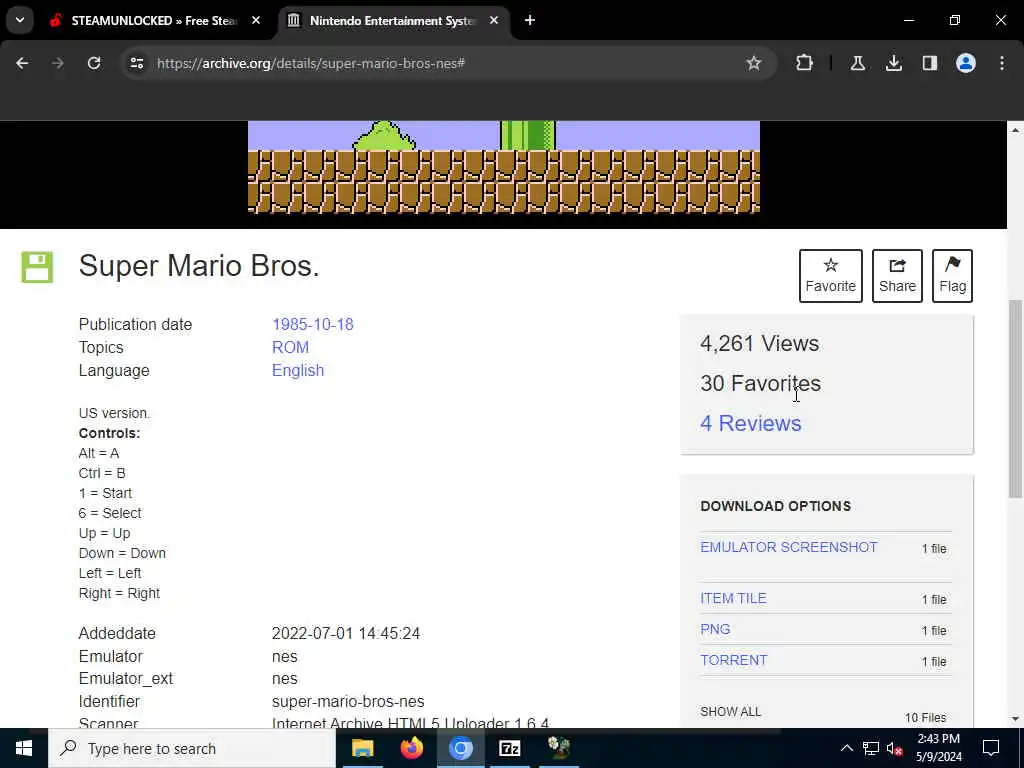Download the PNG file

[x=715, y=629]
